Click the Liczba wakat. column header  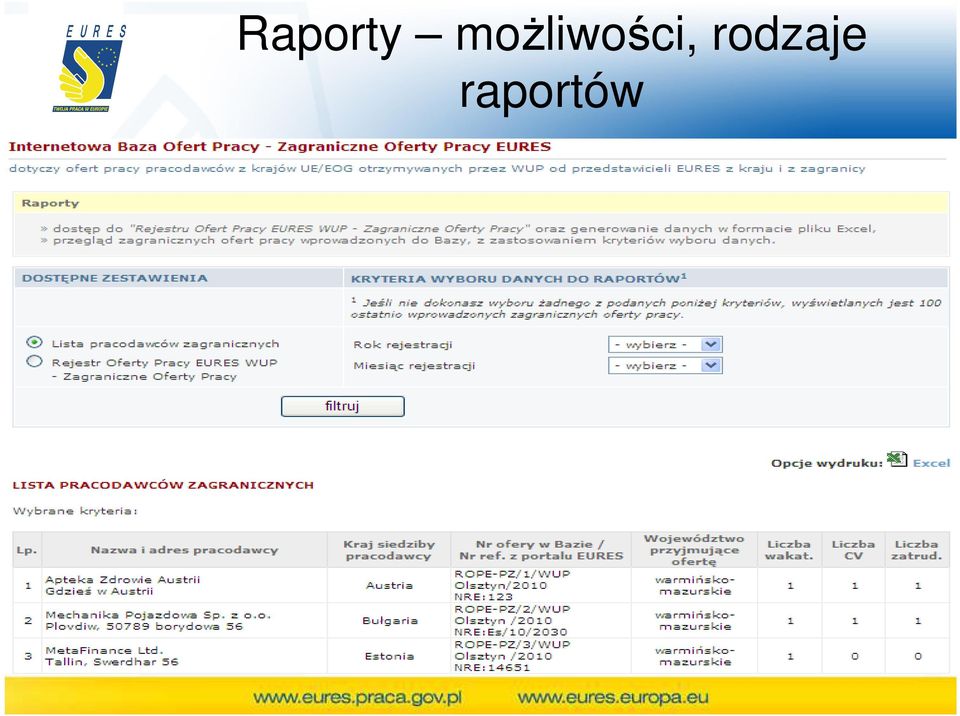point(789,550)
